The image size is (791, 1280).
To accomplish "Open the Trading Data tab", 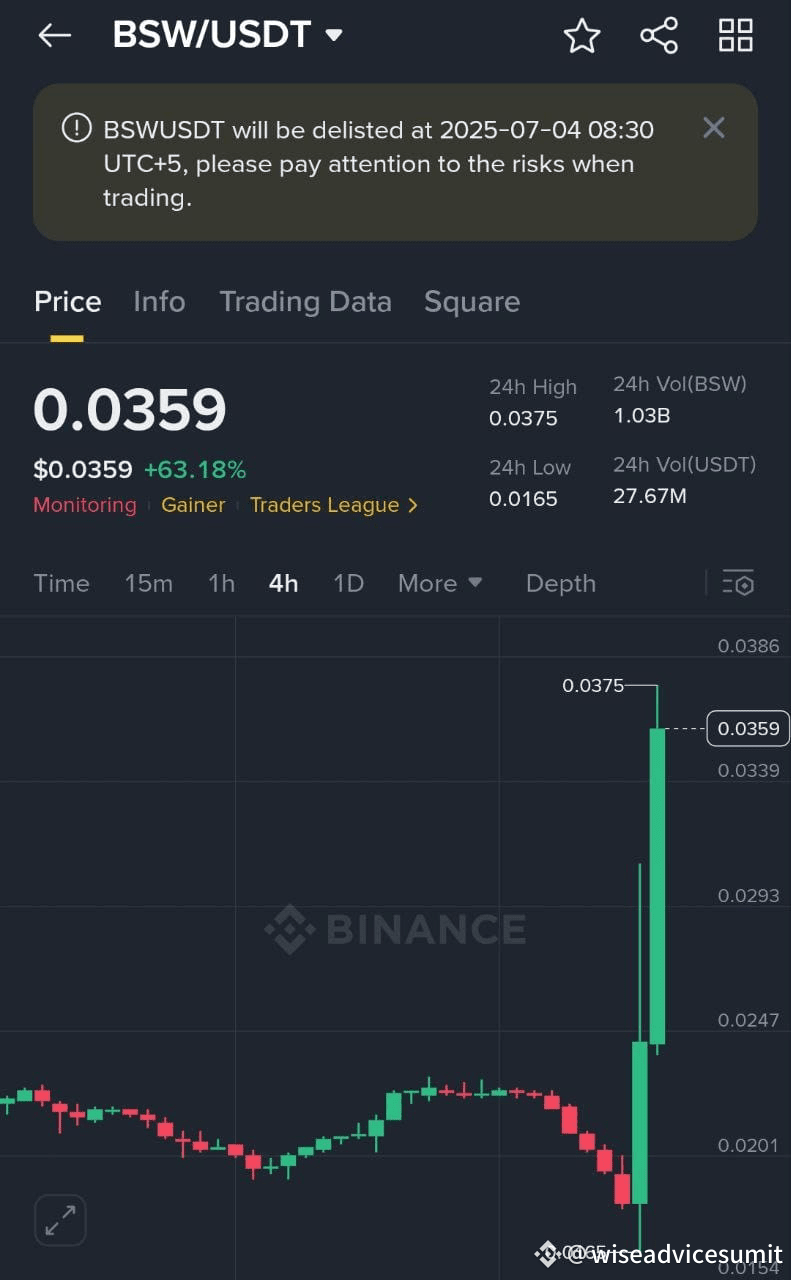I will click(x=305, y=302).
